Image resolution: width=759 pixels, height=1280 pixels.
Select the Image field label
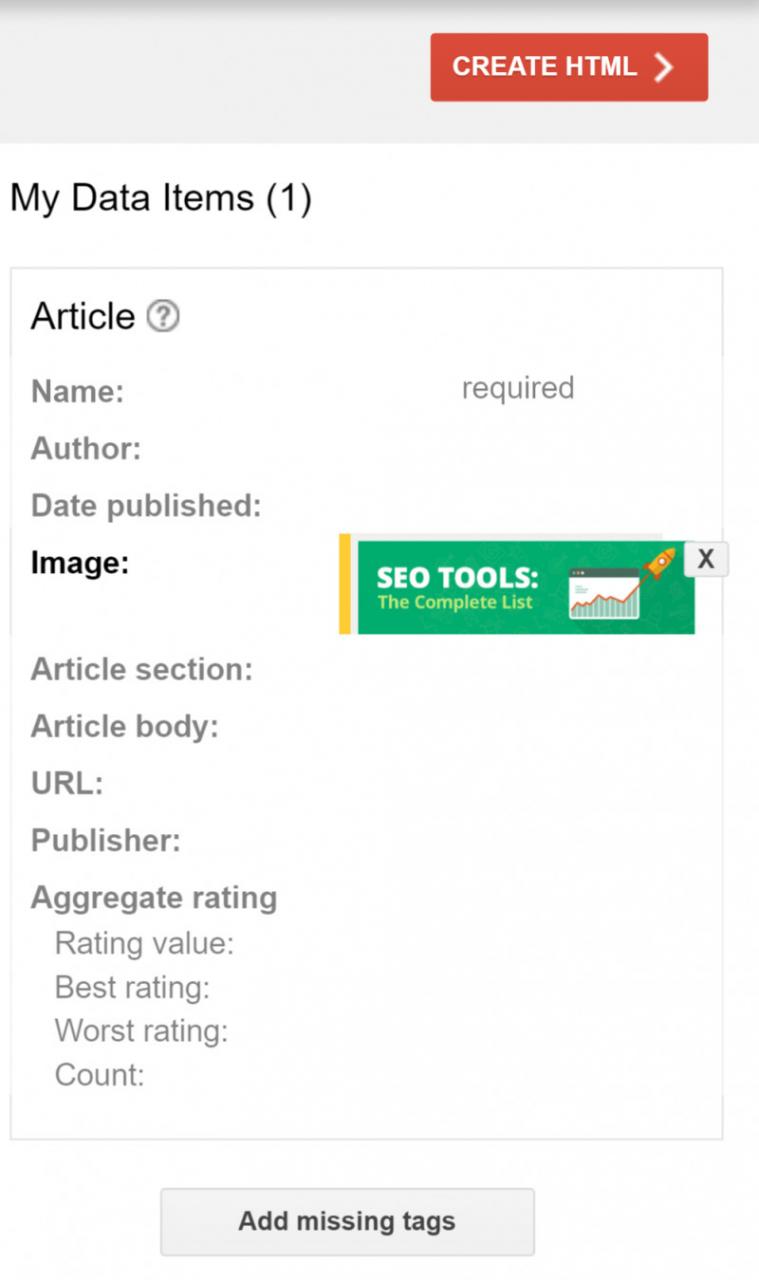(x=80, y=563)
